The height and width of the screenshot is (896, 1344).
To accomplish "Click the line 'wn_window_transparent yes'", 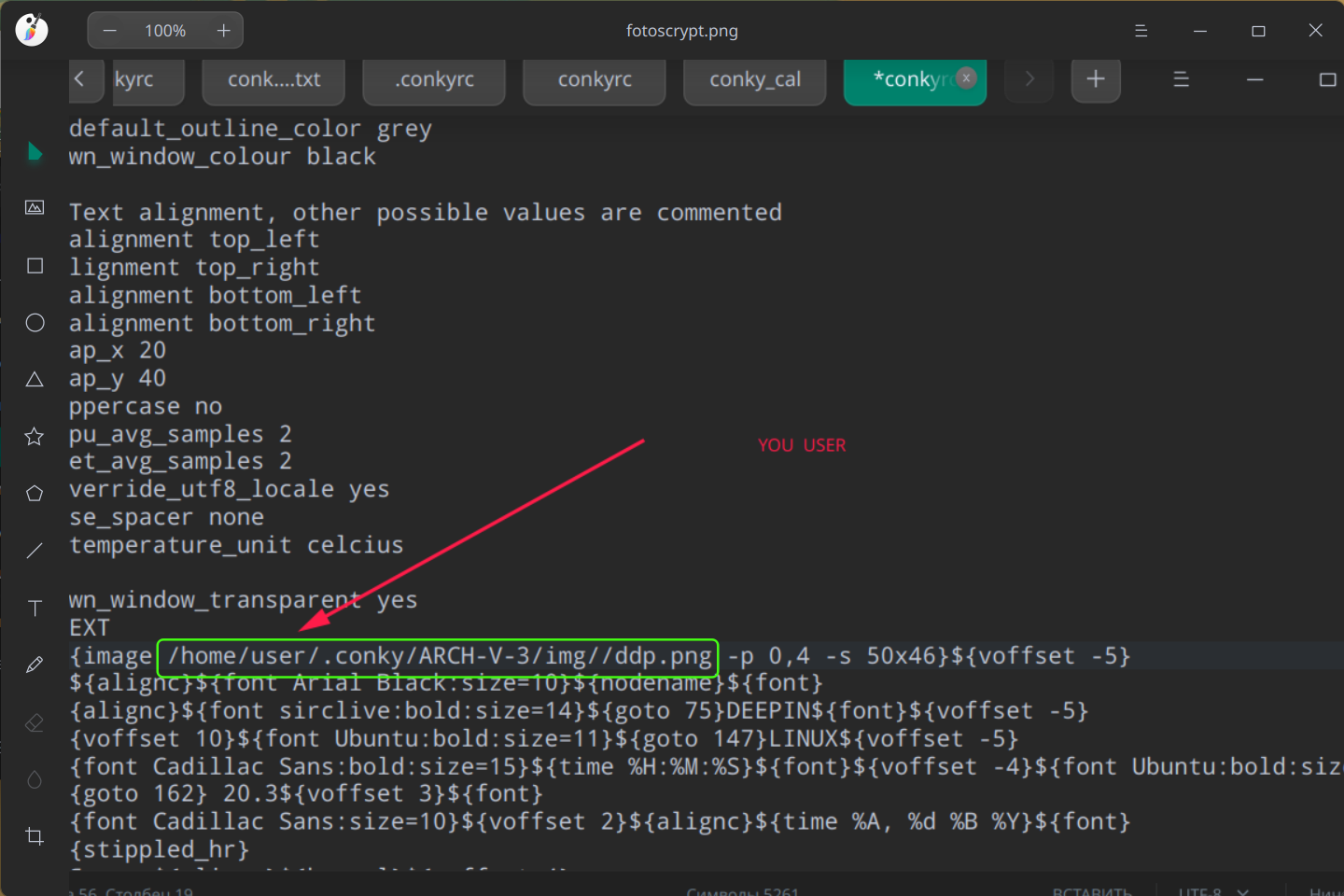I will coord(243,600).
